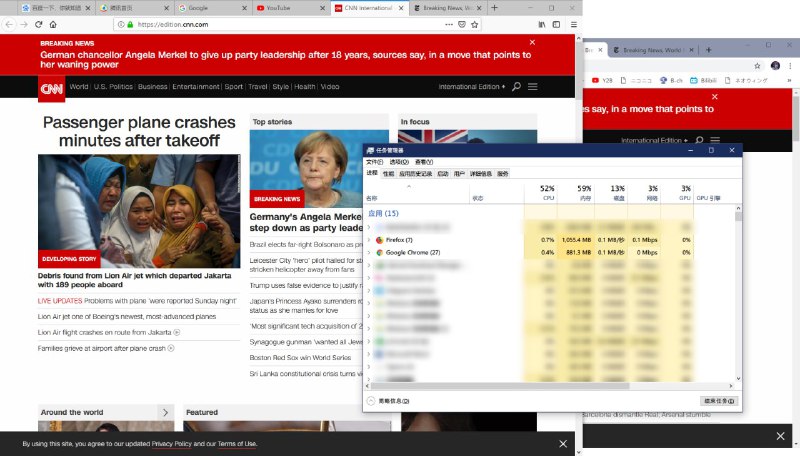Image resolution: width=800 pixels, height=456 pixels.
Task: Show Firefox sidebars icon
Action: point(557,24)
